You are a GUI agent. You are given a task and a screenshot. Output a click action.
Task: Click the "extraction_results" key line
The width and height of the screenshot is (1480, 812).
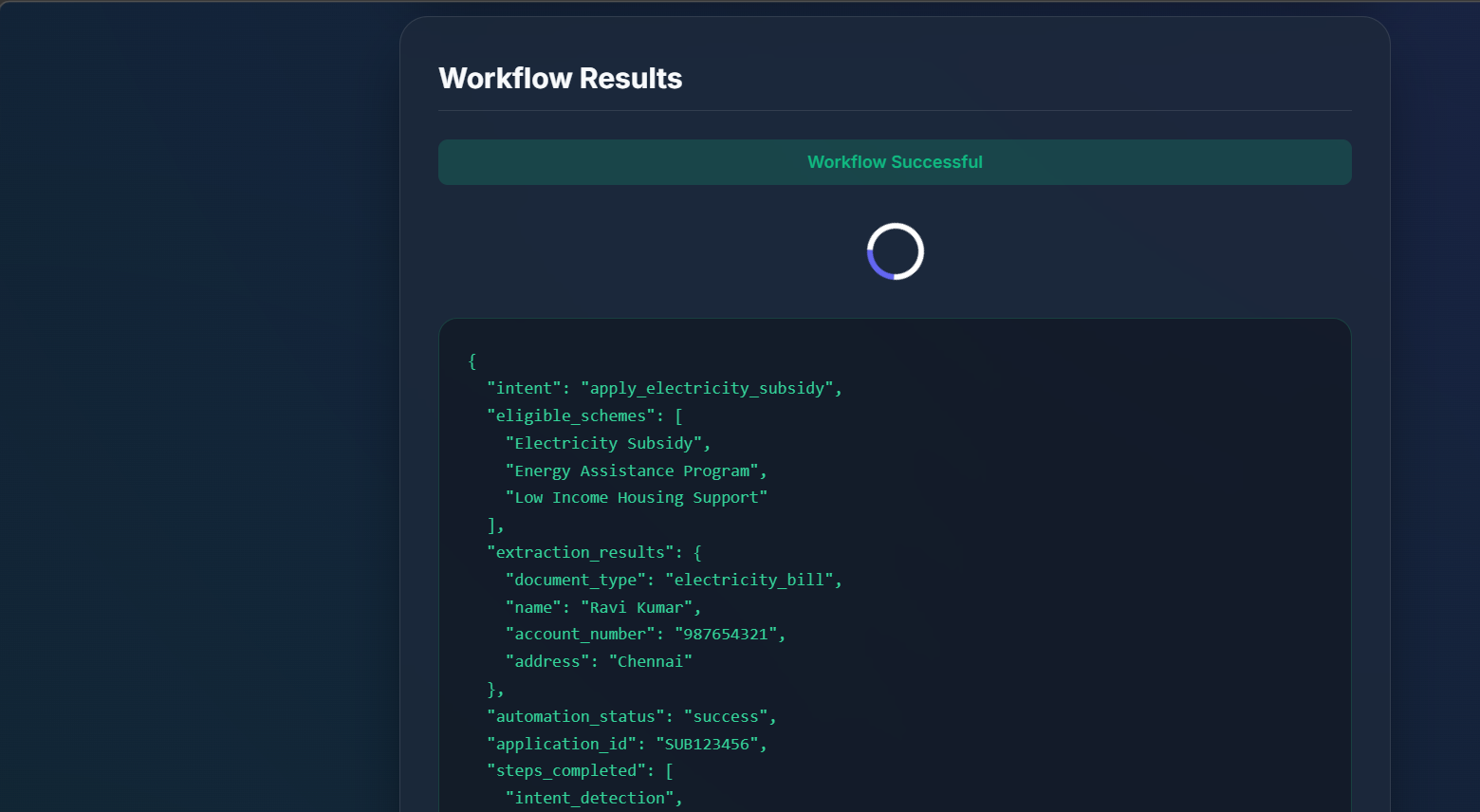click(594, 552)
